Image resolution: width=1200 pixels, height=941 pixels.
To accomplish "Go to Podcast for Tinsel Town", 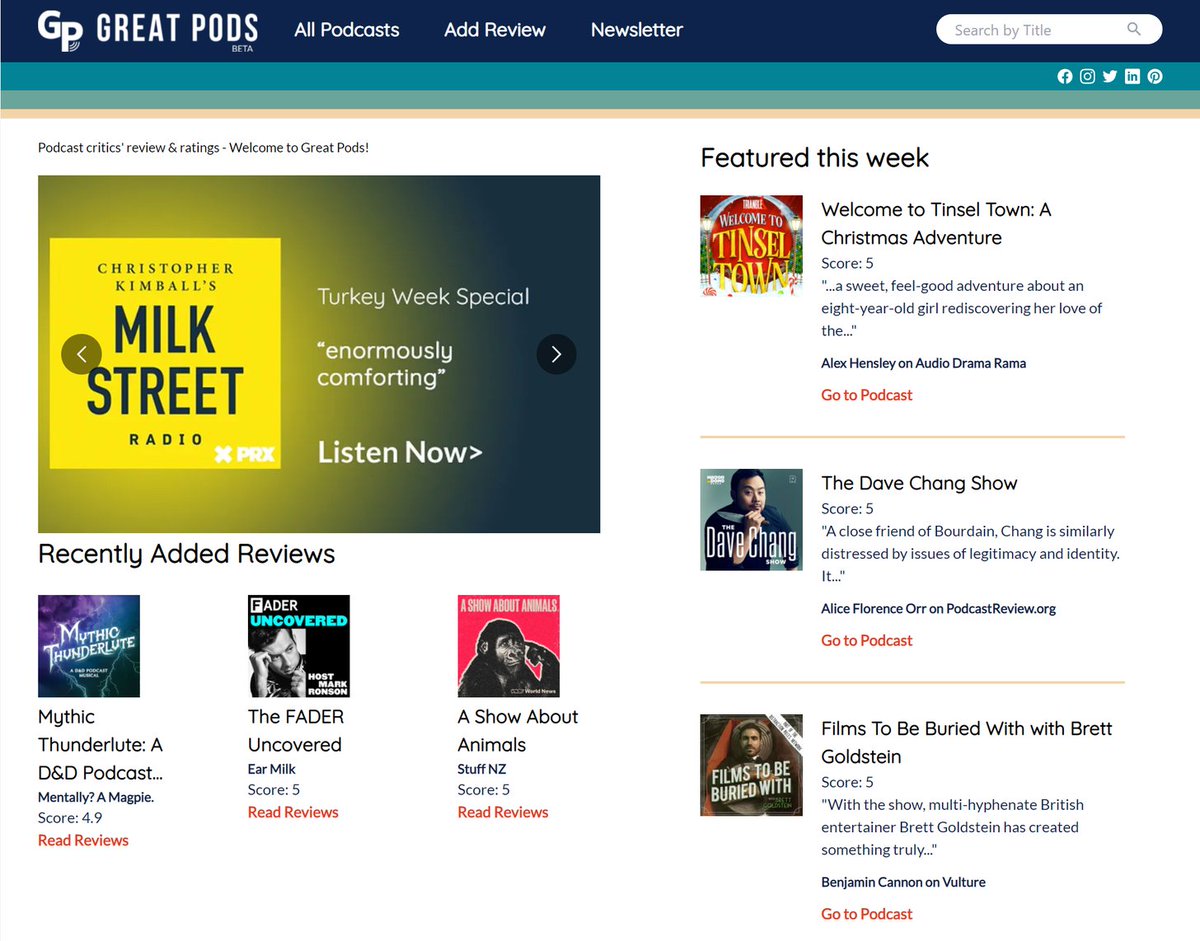I will pos(867,395).
